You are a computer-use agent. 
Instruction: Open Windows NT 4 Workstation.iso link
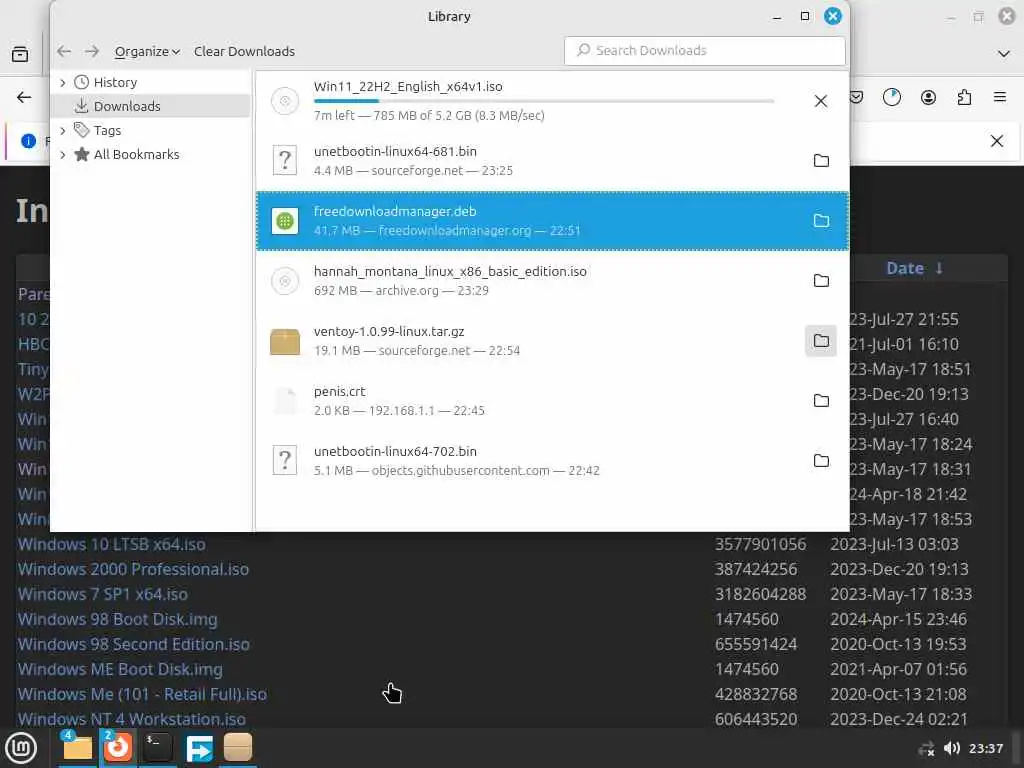(x=132, y=719)
